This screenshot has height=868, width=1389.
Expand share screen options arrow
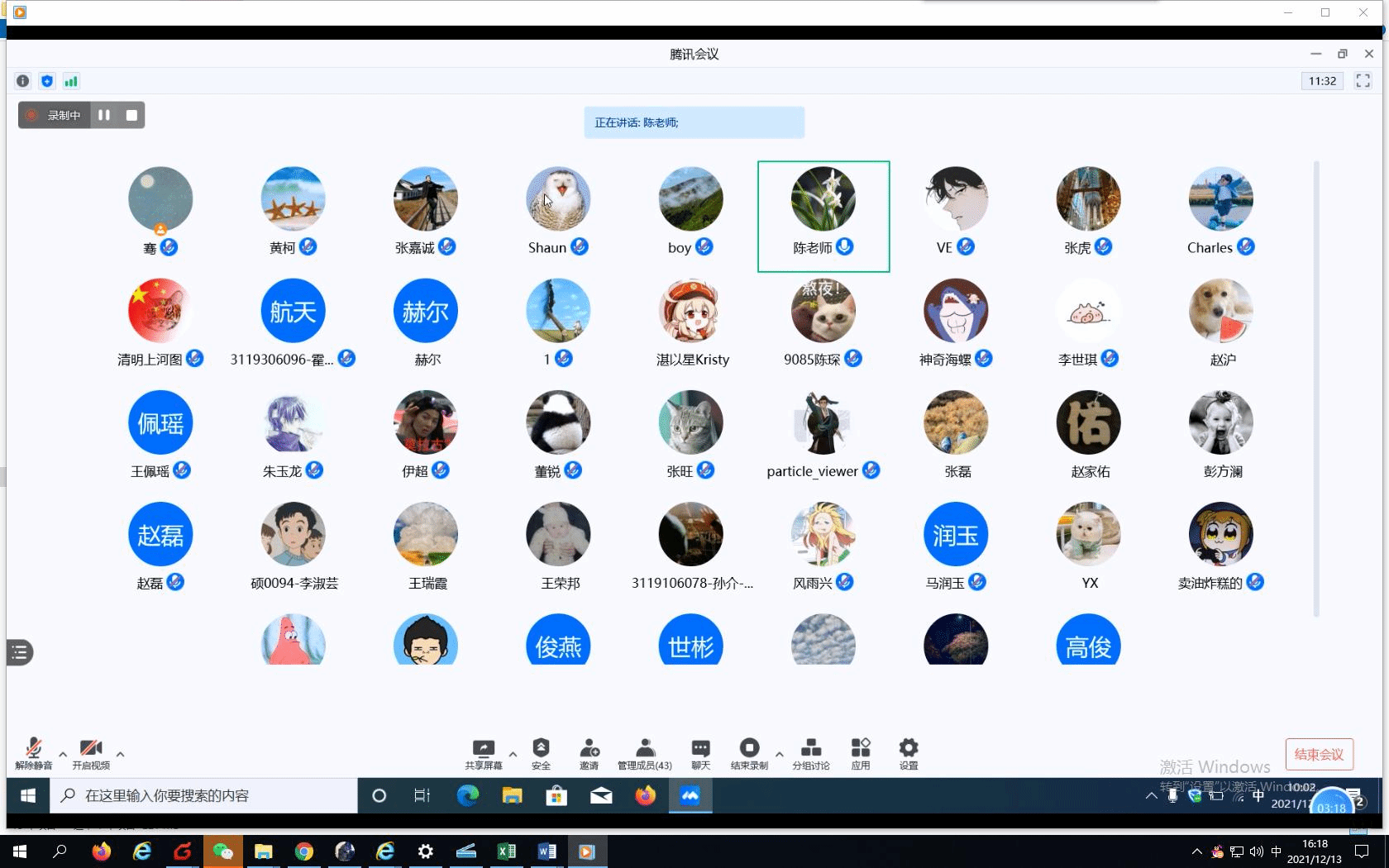(513, 754)
